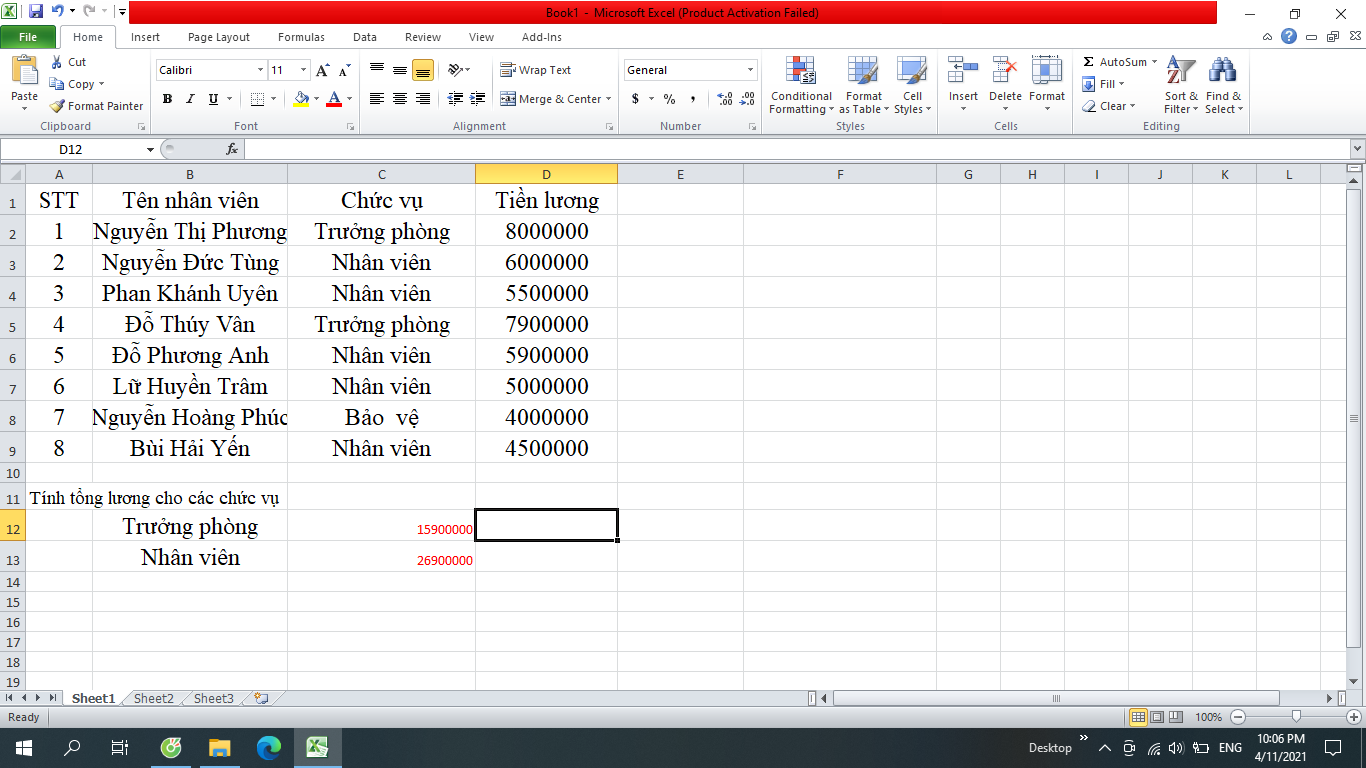Click Decrease Decimal icon
This screenshot has height=768, width=1366.
748,99
